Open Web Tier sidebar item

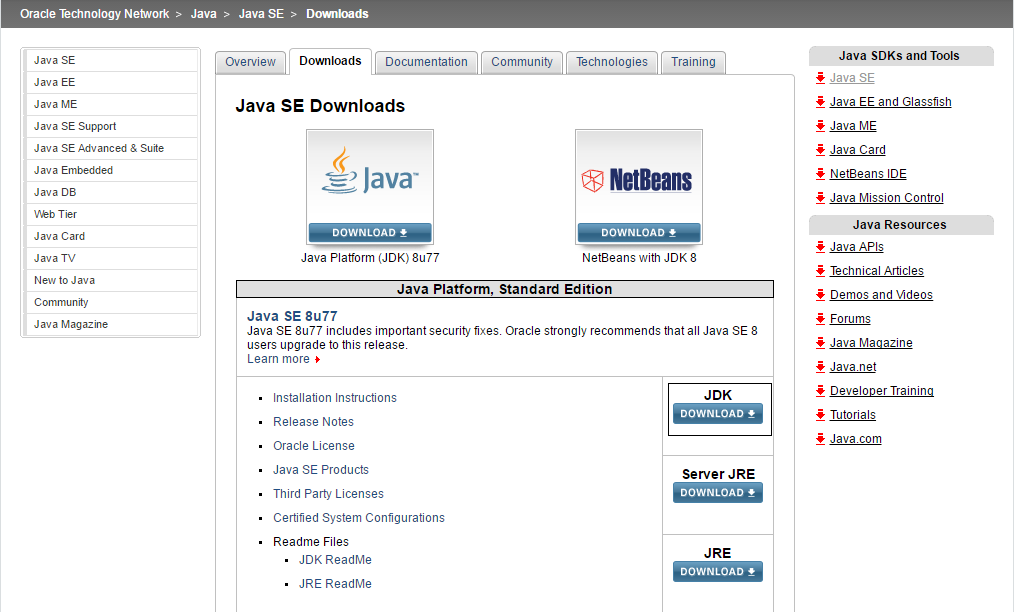[x=111, y=214]
